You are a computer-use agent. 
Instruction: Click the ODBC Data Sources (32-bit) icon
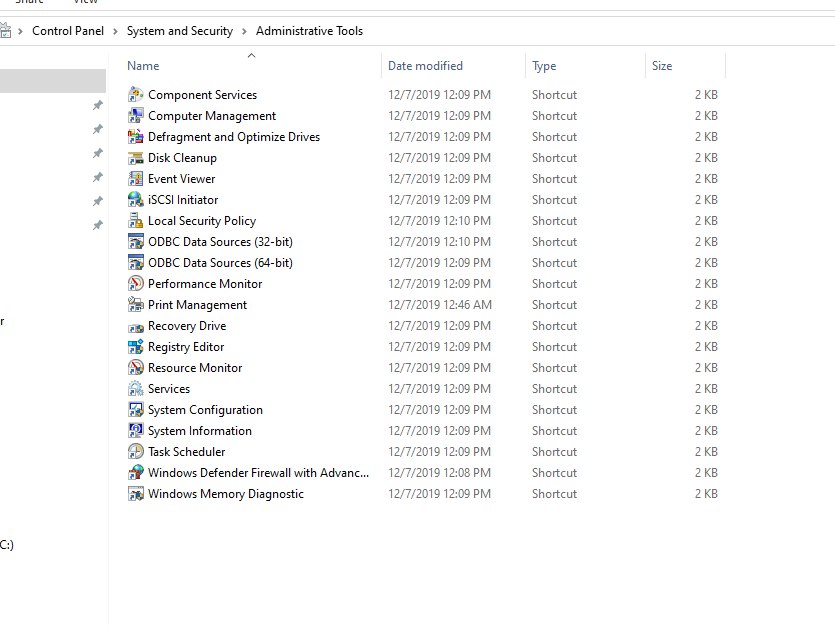click(x=136, y=242)
